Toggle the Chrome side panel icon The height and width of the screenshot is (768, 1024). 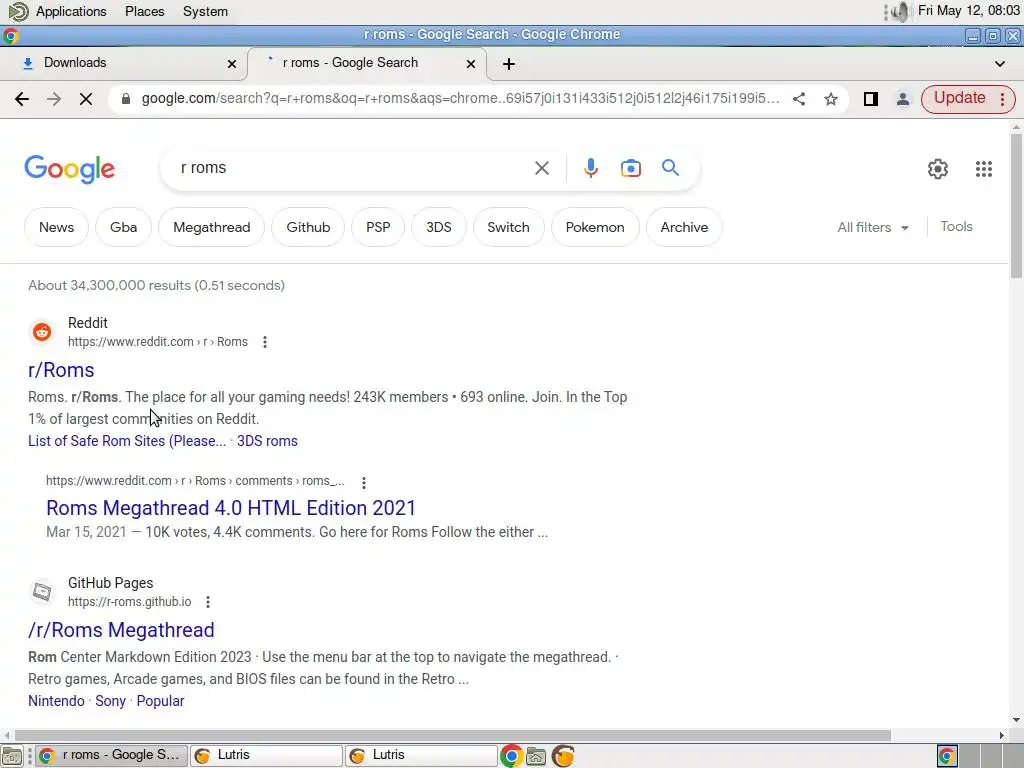tap(871, 99)
